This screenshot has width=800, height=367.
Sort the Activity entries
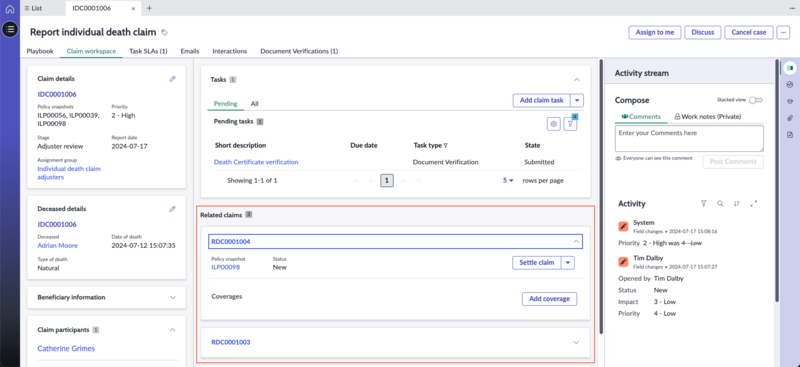point(737,203)
